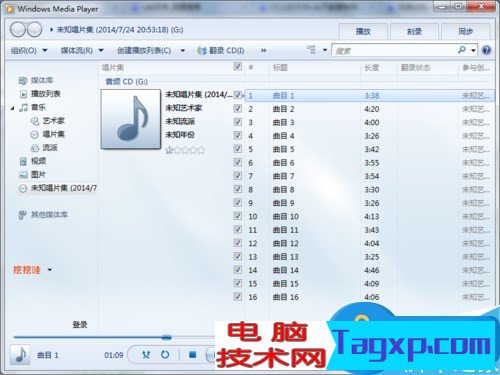The height and width of the screenshot is (375, 500).
Task: Switch to the 刻录 tab
Action: [x=414, y=32]
